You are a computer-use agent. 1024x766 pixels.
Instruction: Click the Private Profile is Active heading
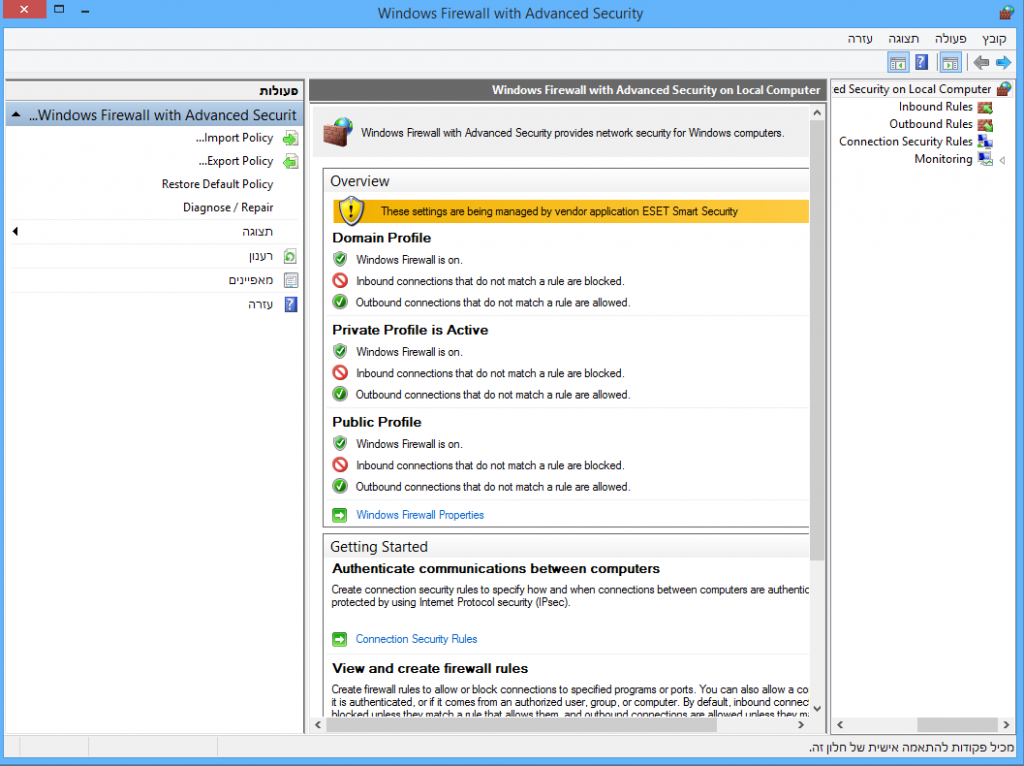coord(410,330)
